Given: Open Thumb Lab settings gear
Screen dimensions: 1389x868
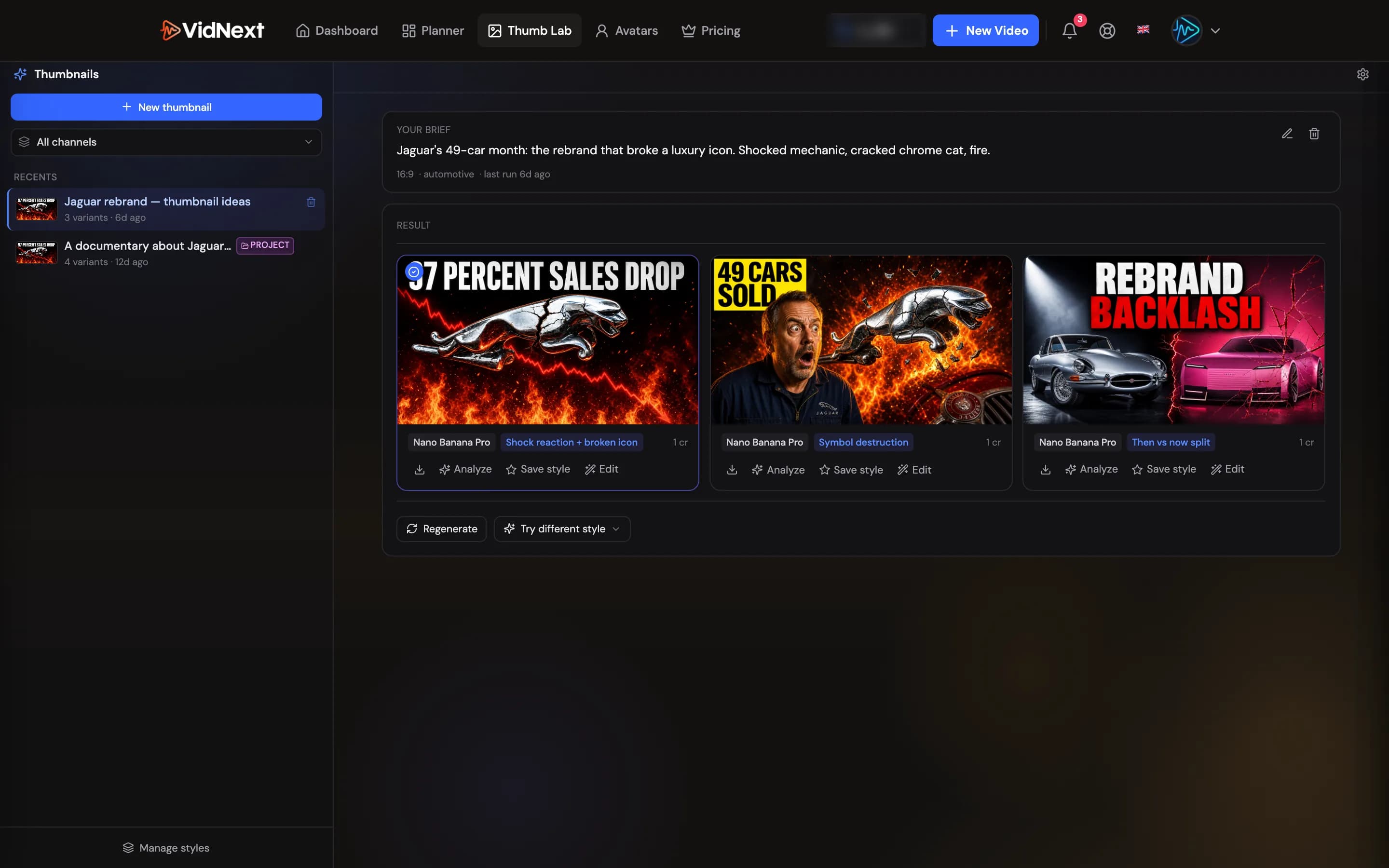Looking at the screenshot, I should 1362,74.
